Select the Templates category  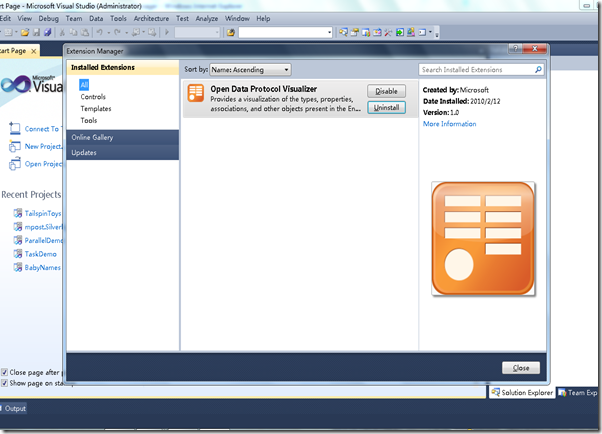[x=96, y=109]
